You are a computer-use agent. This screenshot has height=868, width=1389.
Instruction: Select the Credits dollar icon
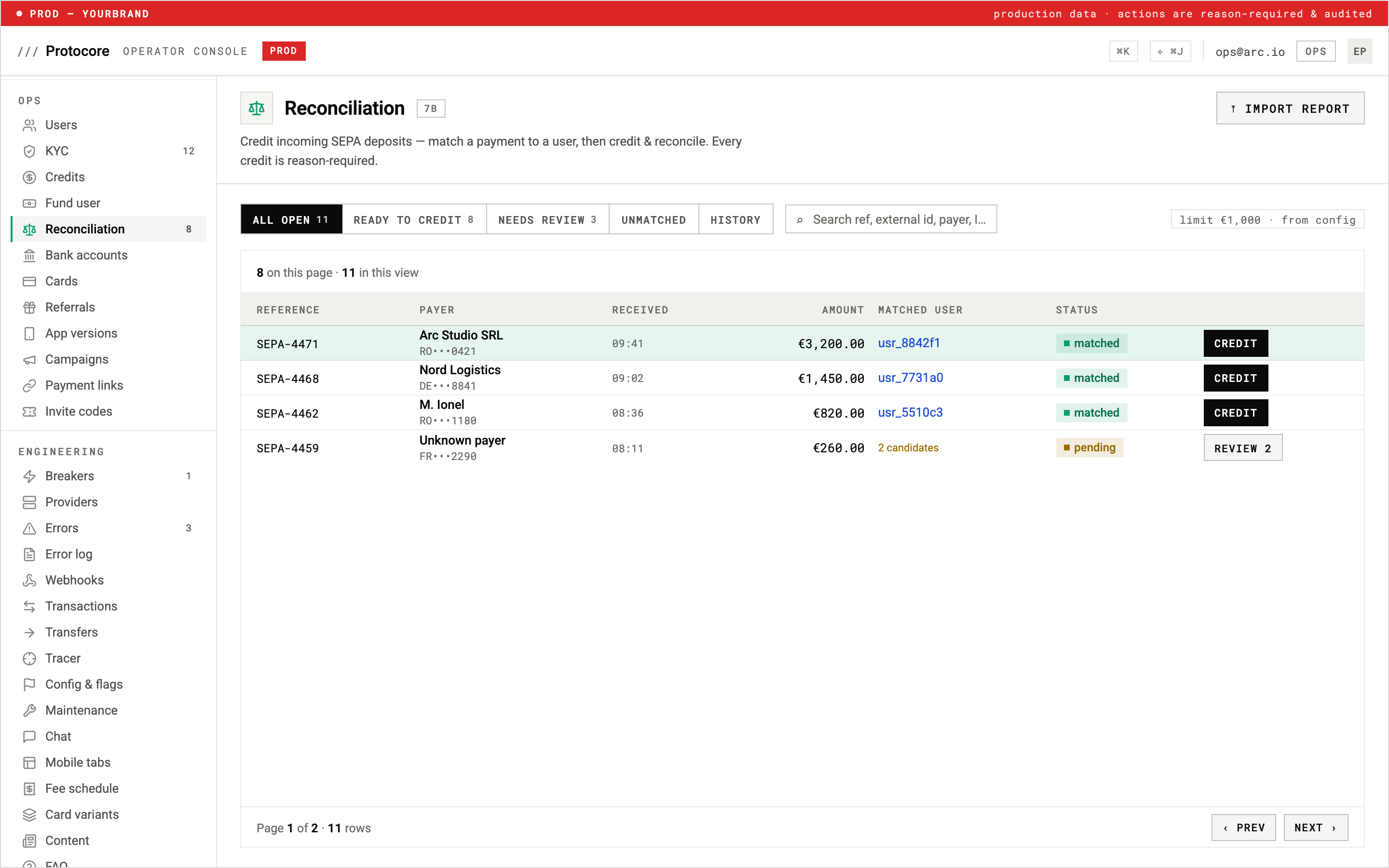point(29,177)
